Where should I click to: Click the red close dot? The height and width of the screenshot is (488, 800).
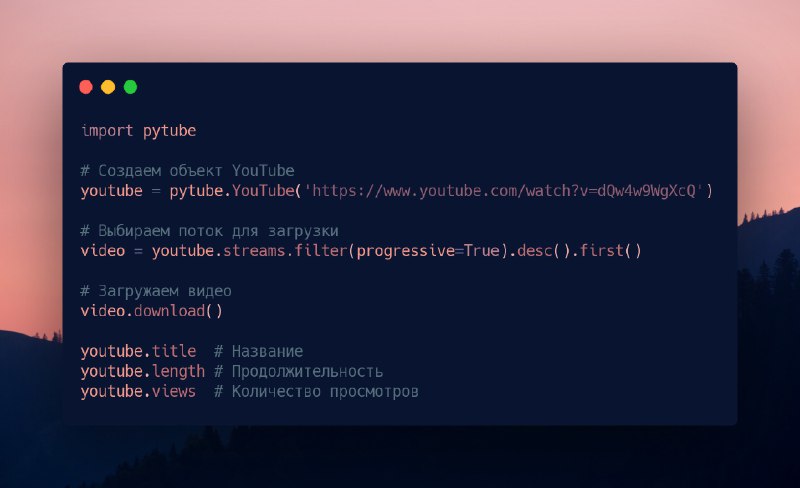coord(86,87)
